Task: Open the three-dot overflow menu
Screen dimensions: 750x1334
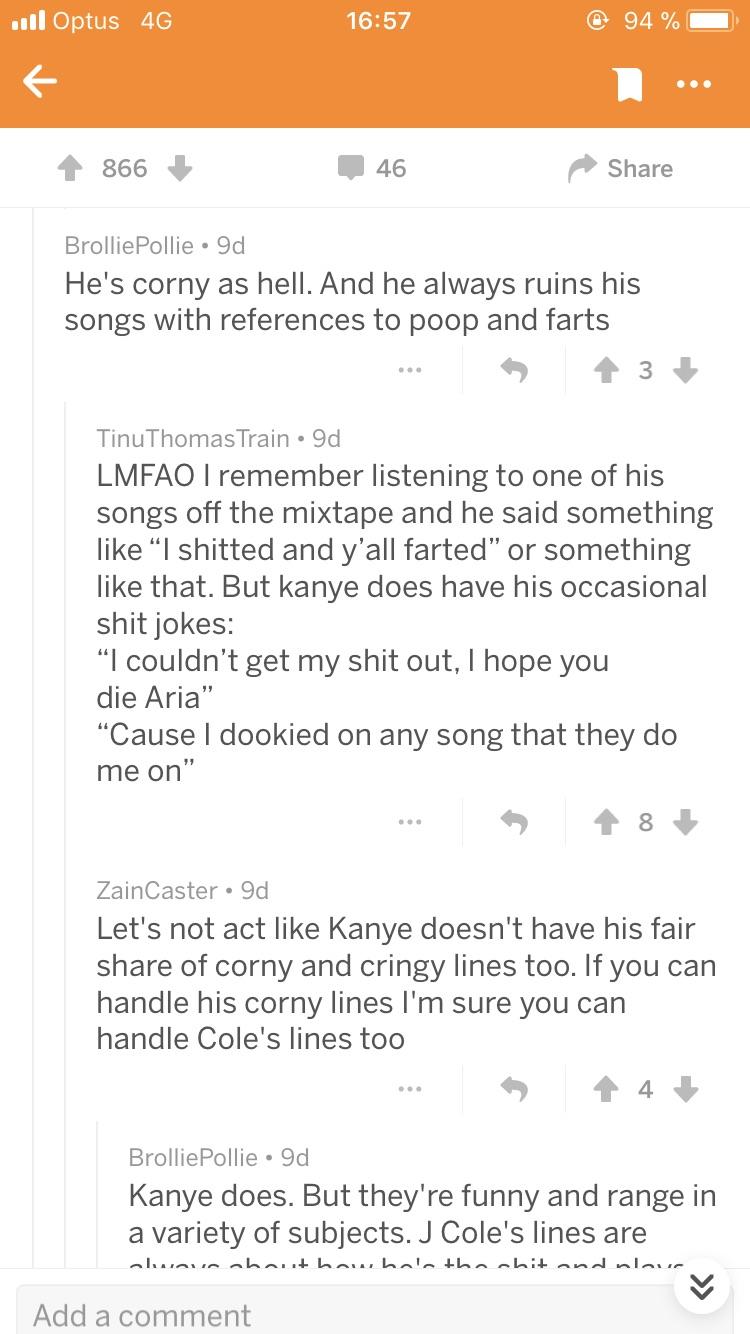Action: click(x=694, y=84)
